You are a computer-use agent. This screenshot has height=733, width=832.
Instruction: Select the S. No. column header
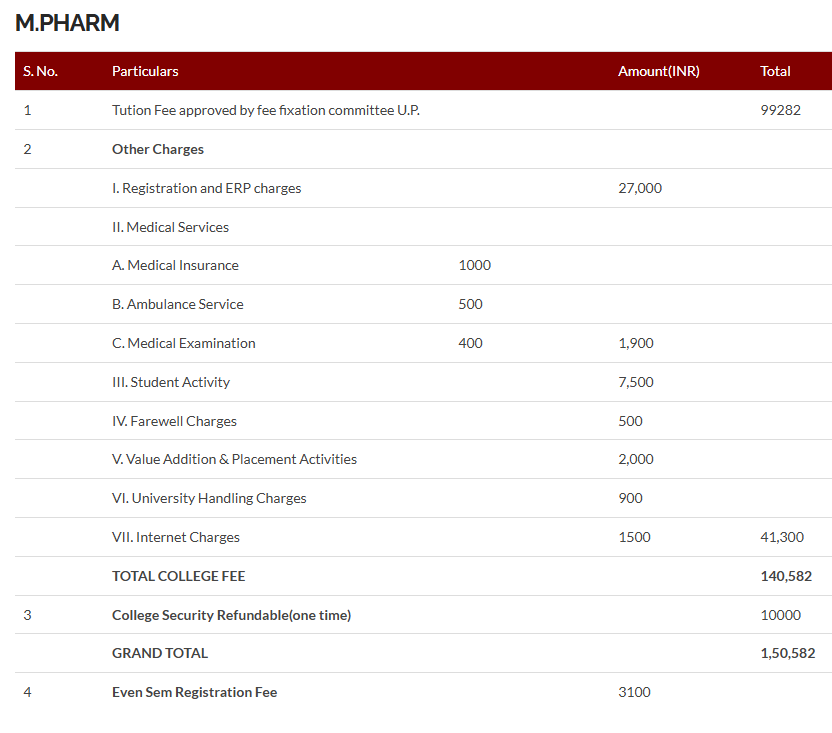coord(40,71)
